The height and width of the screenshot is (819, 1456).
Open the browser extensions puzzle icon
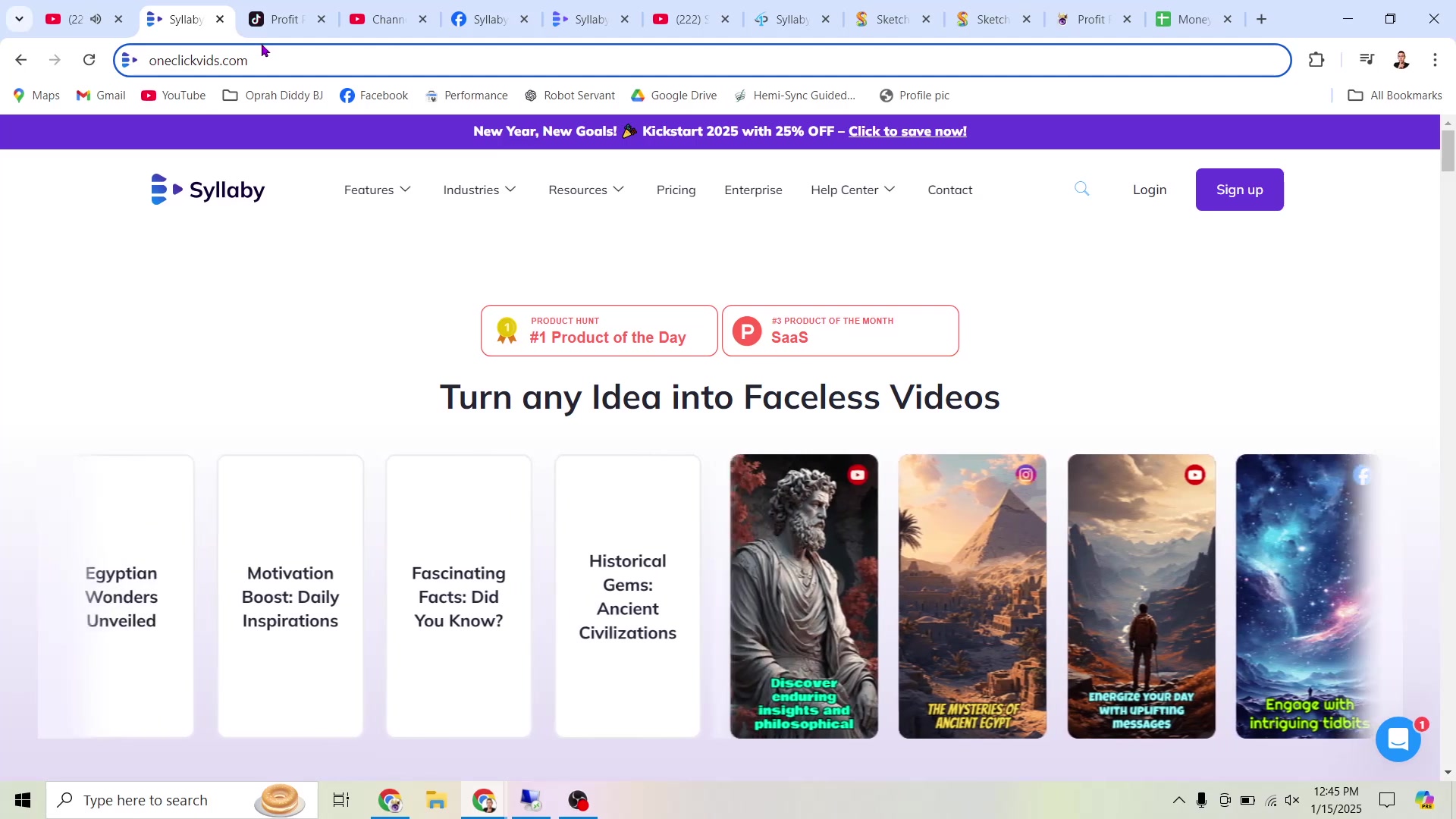[x=1316, y=60]
